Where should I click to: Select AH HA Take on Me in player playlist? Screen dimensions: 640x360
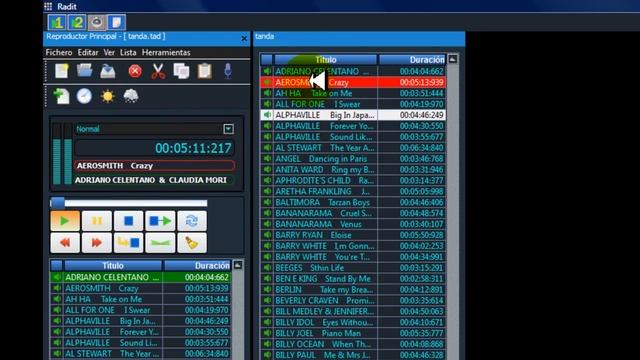[141, 299]
